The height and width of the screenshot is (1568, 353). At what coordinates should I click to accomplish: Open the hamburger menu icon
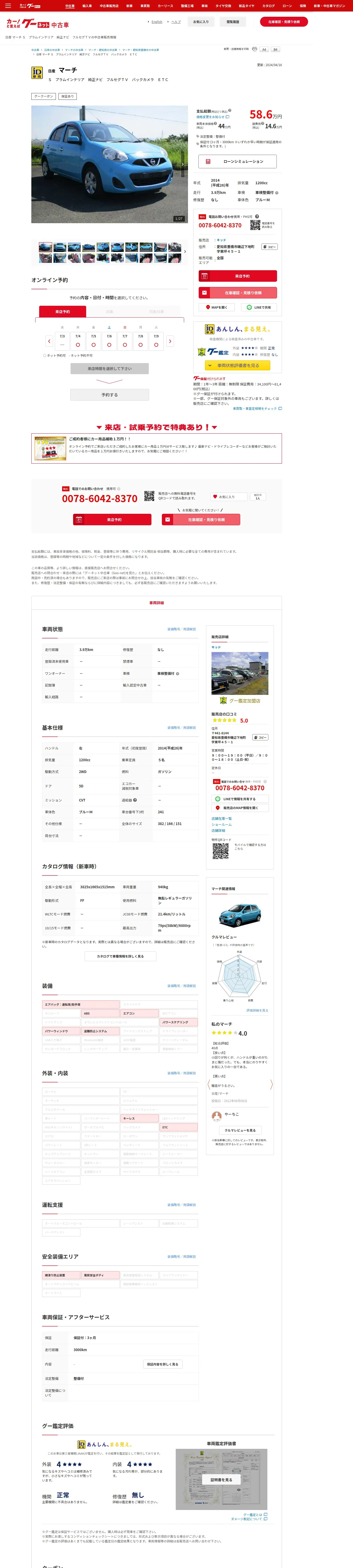click(8, 5)
